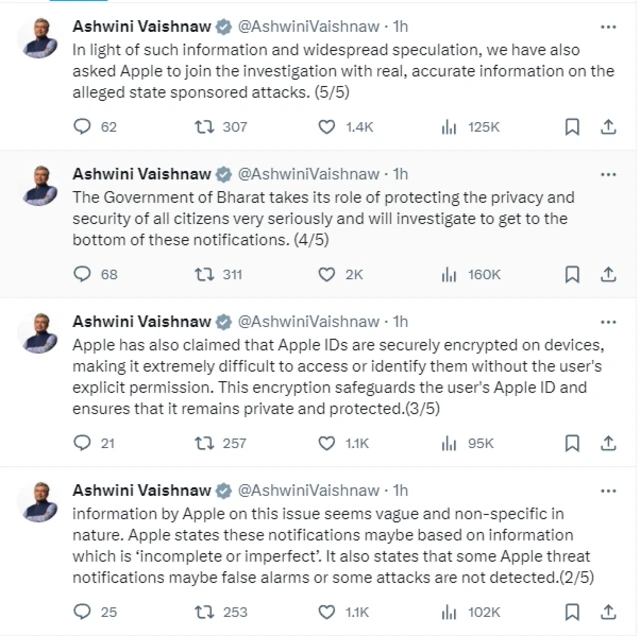
Task: Open Ashwini Vaishnaw name link on (5/5) tweet
Action: [142, 26]
